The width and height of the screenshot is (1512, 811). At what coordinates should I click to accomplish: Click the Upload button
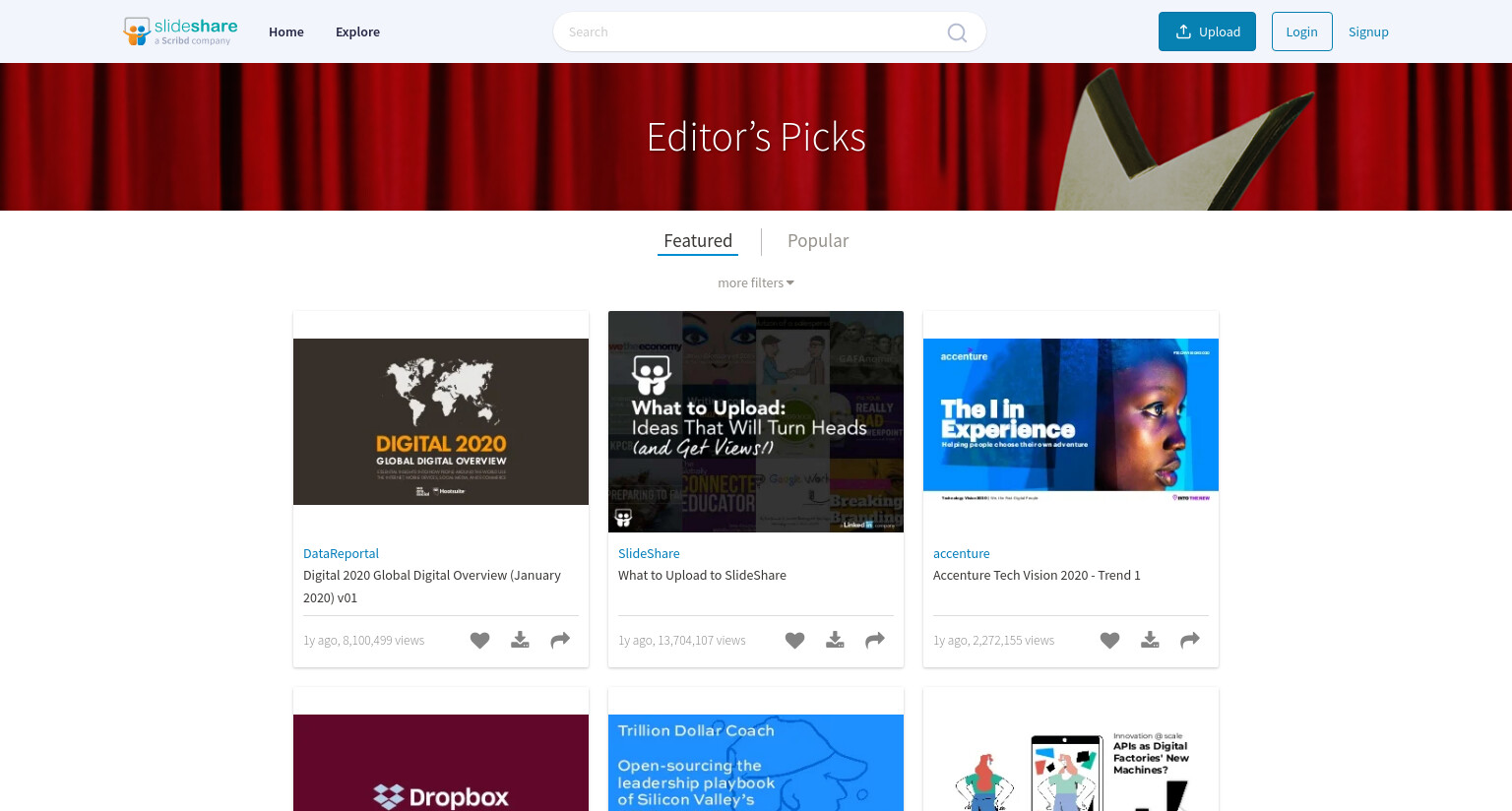click(x=1207, y=31)
